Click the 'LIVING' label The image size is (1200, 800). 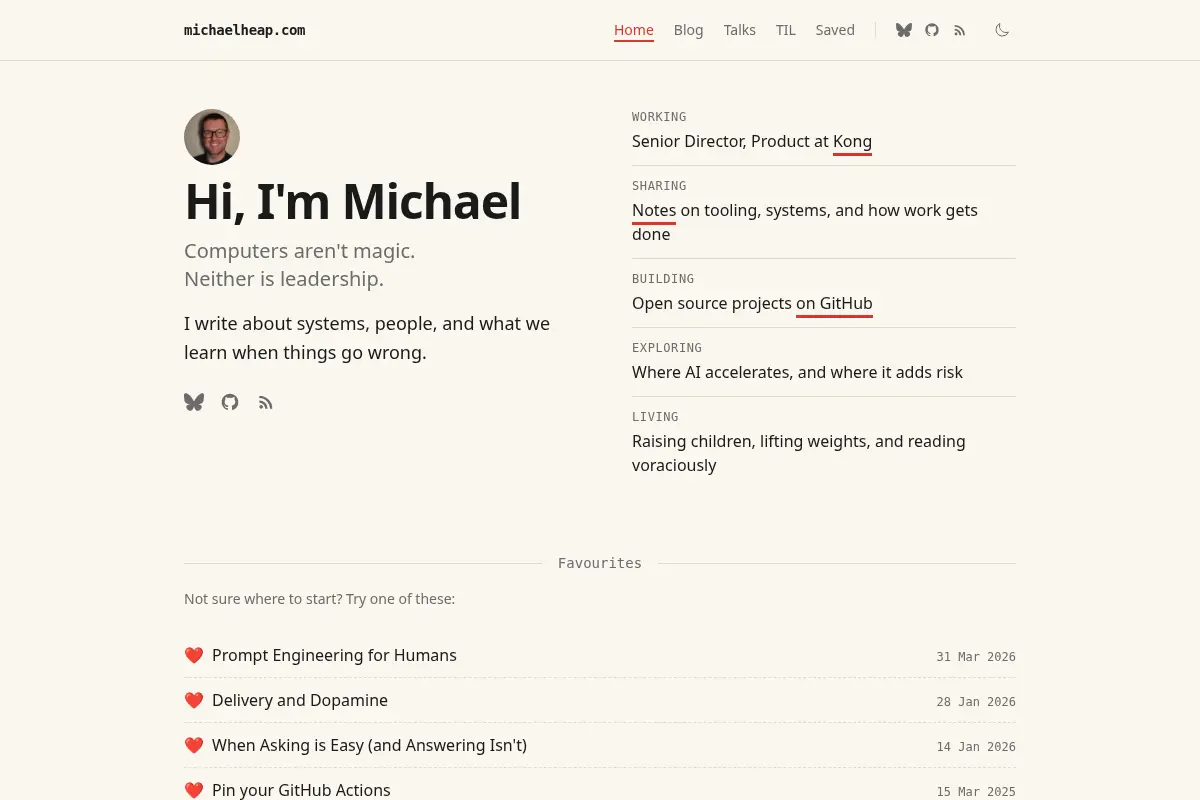pos(655,417)
